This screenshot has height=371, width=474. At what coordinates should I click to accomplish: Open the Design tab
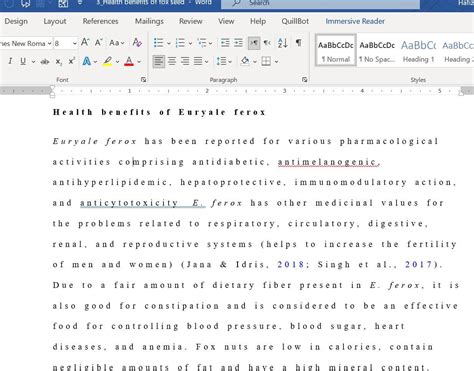pyautogui.click(x=16, y=21)
